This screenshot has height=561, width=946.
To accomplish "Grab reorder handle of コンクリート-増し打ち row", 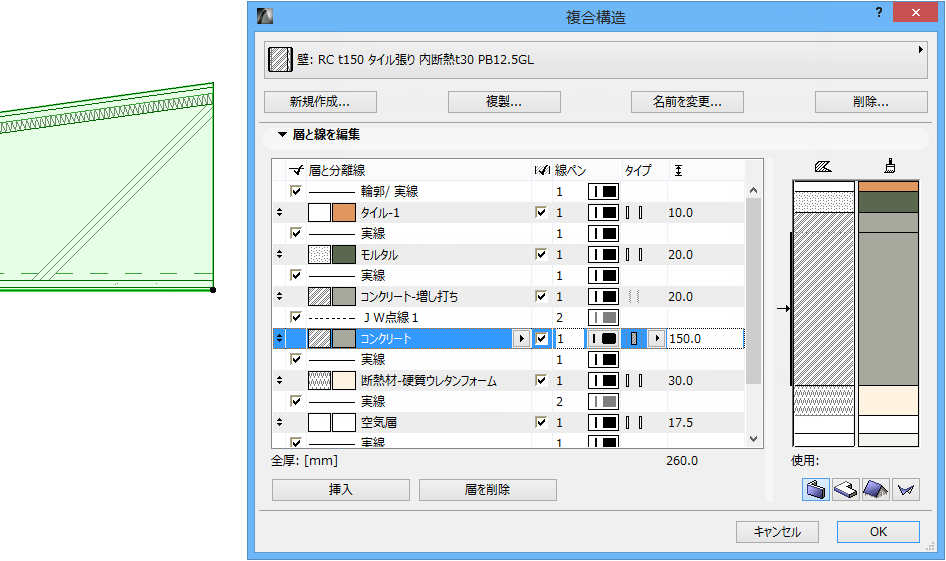I will click(x=279, y=296).
